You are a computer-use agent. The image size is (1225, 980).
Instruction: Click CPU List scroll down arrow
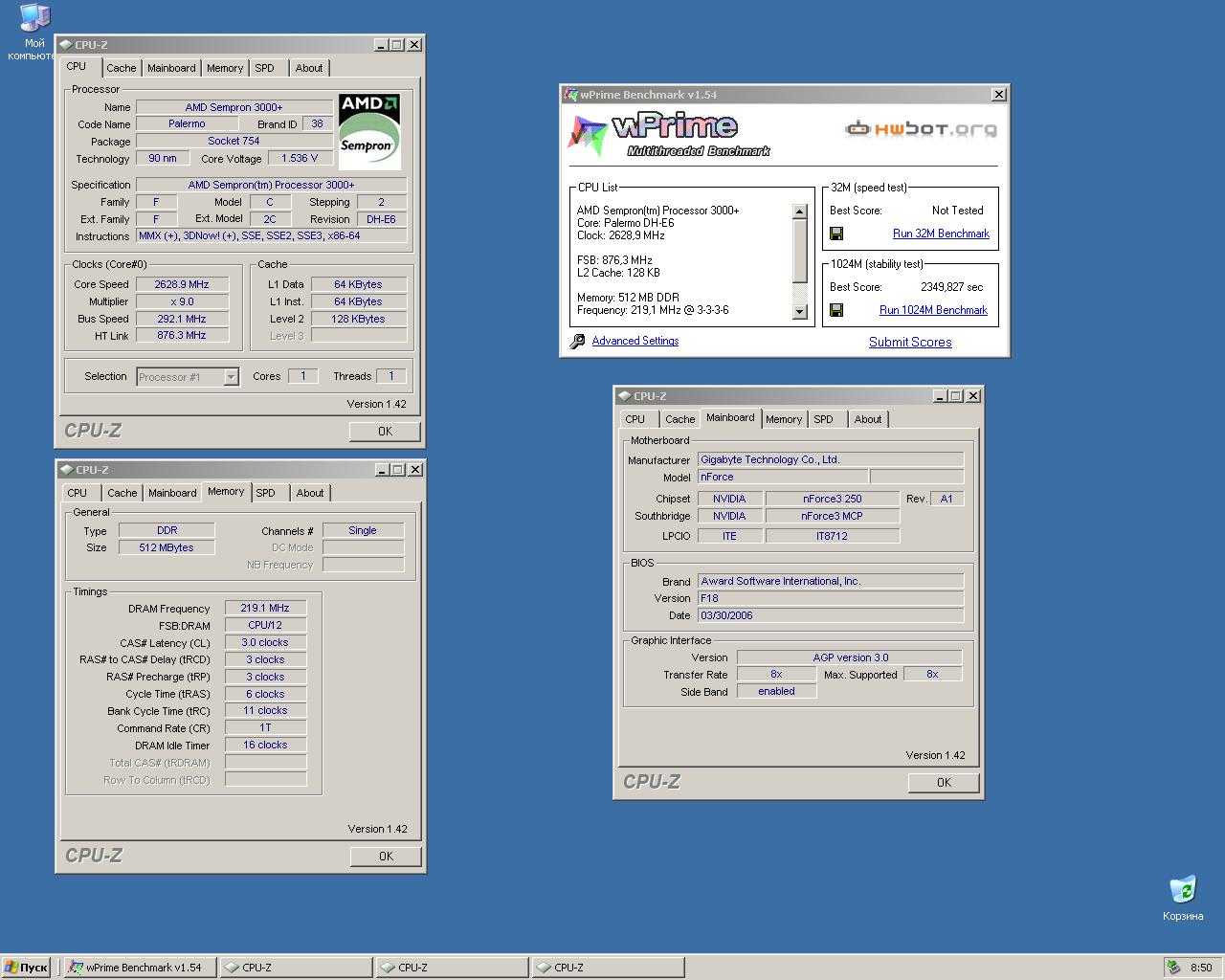(800, 312)
